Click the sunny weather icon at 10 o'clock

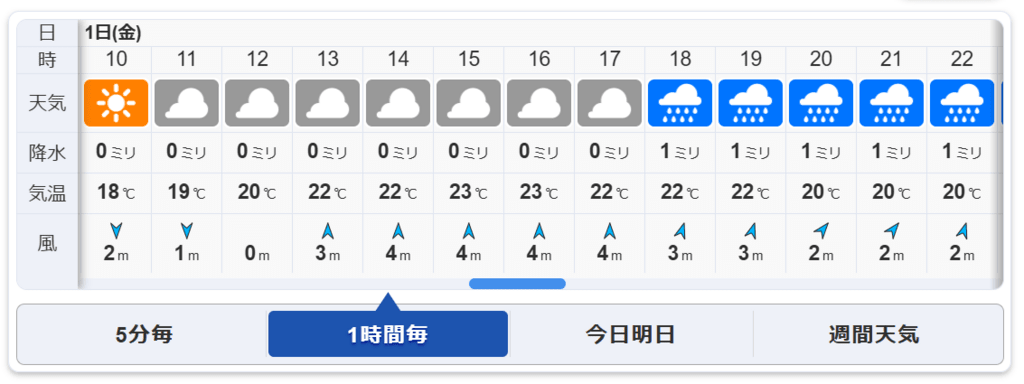pos(116,103)
